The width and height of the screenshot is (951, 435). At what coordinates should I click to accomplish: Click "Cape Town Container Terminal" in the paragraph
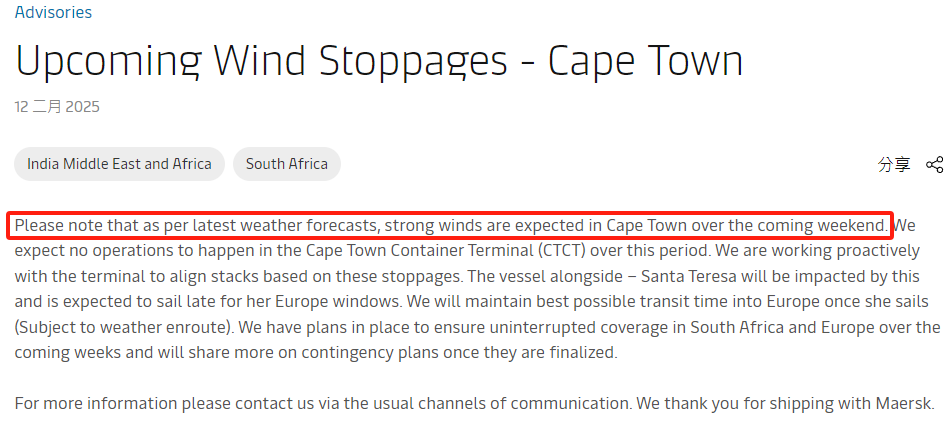(418, 251)
